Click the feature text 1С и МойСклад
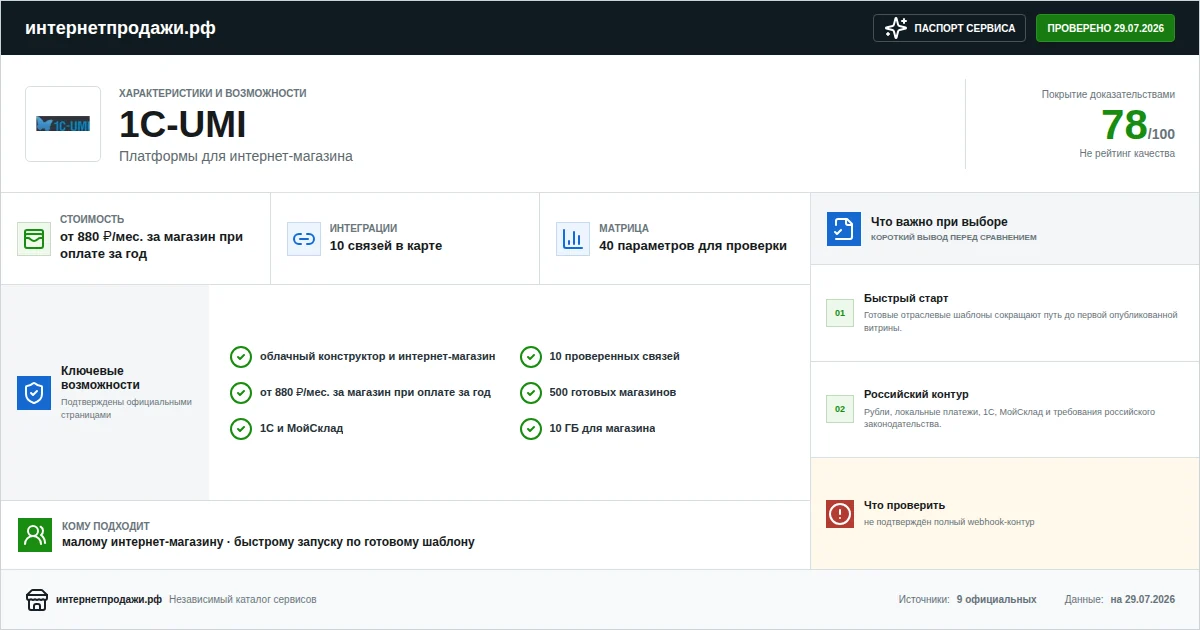 tap(301, 428)
